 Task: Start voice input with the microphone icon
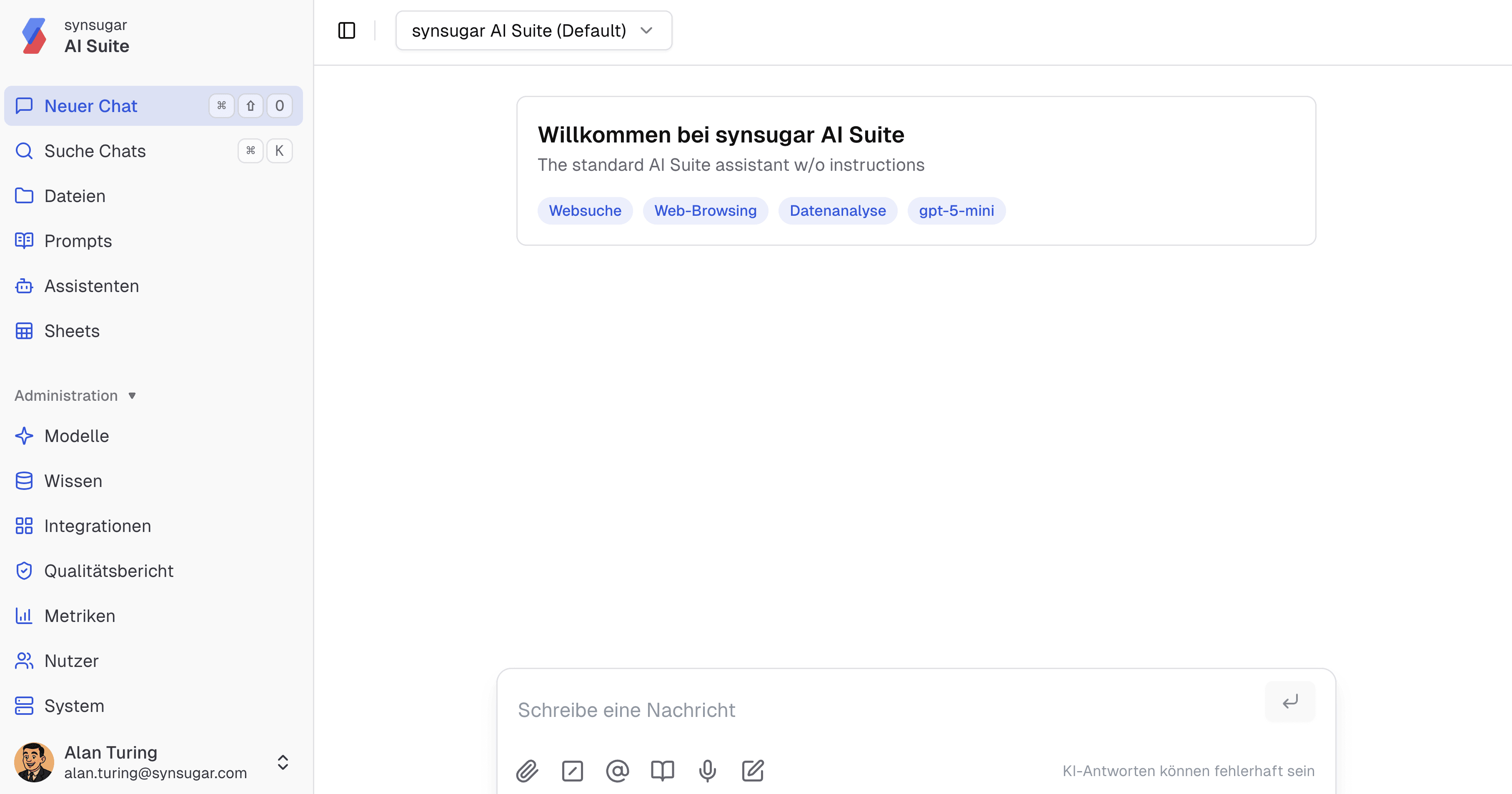[x=707, y=771]
